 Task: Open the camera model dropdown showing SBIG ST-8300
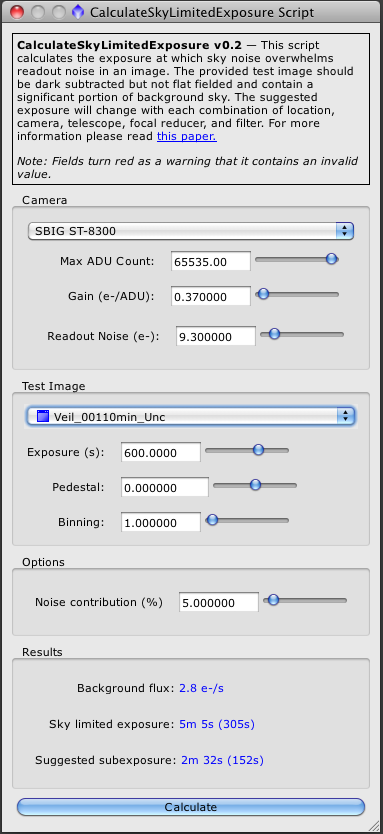point(190,231)
